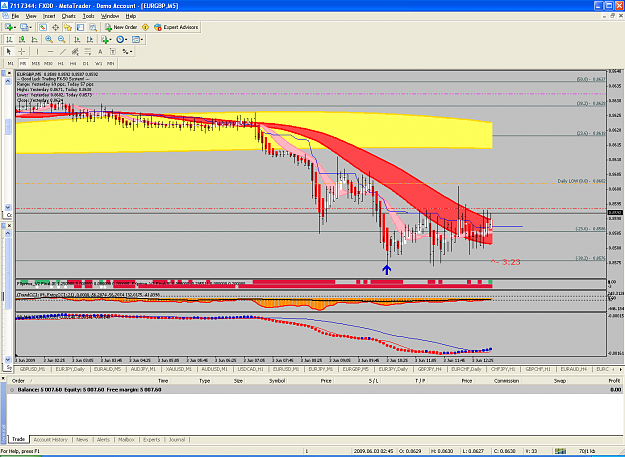Toggle the Expert Advisors button
This screenshot has height=457, width=625.
tap(176, 27)
